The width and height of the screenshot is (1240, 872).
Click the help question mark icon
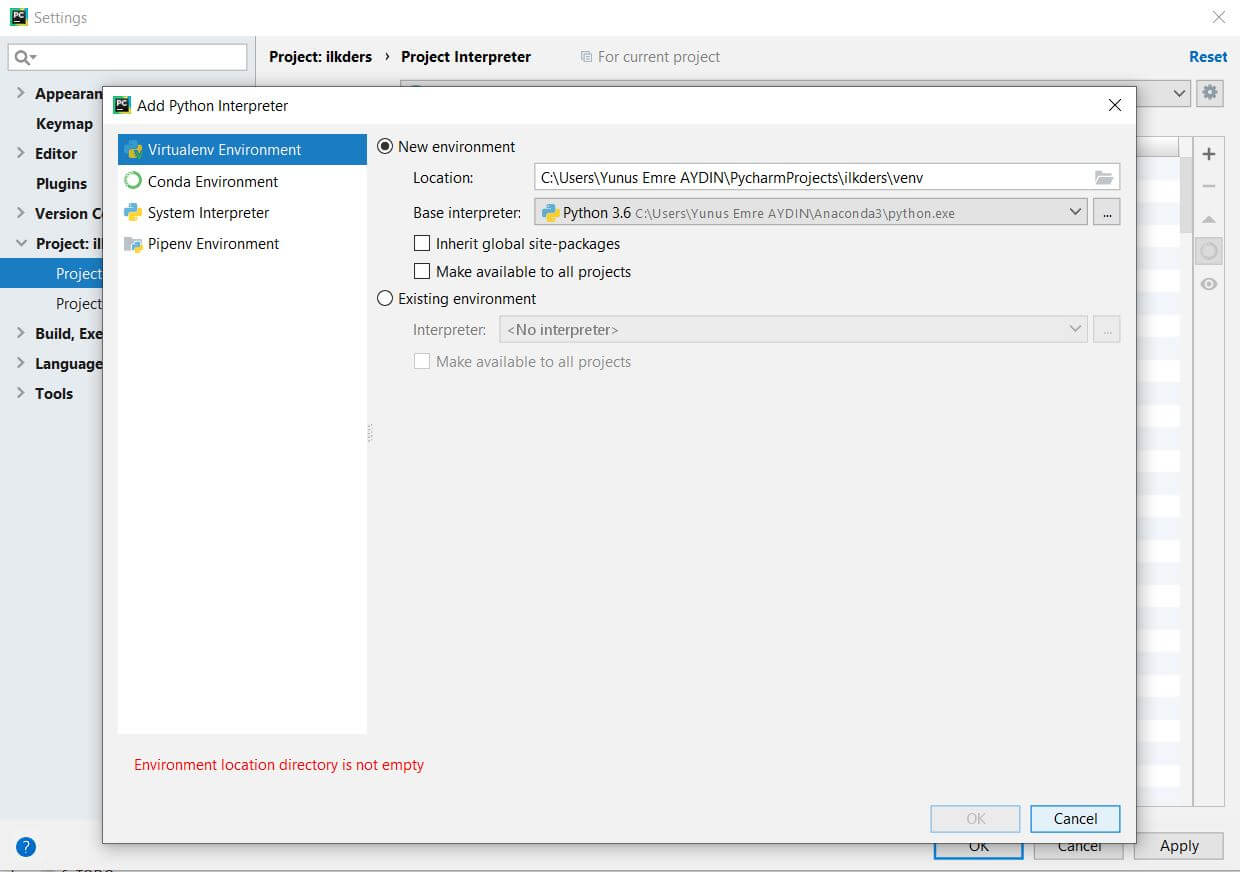26,847
